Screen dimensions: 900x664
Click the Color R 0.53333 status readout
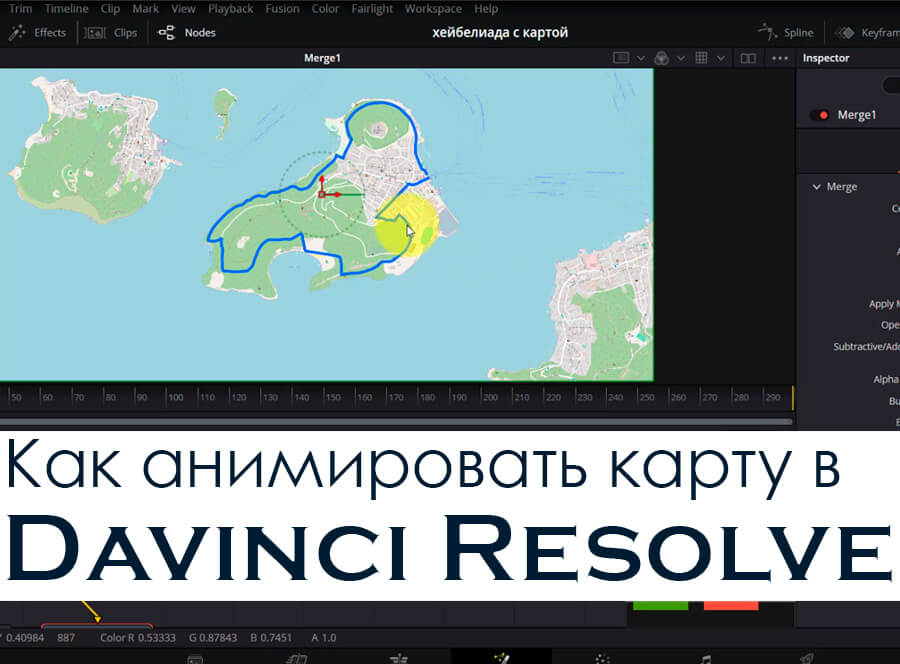[138, 638]
